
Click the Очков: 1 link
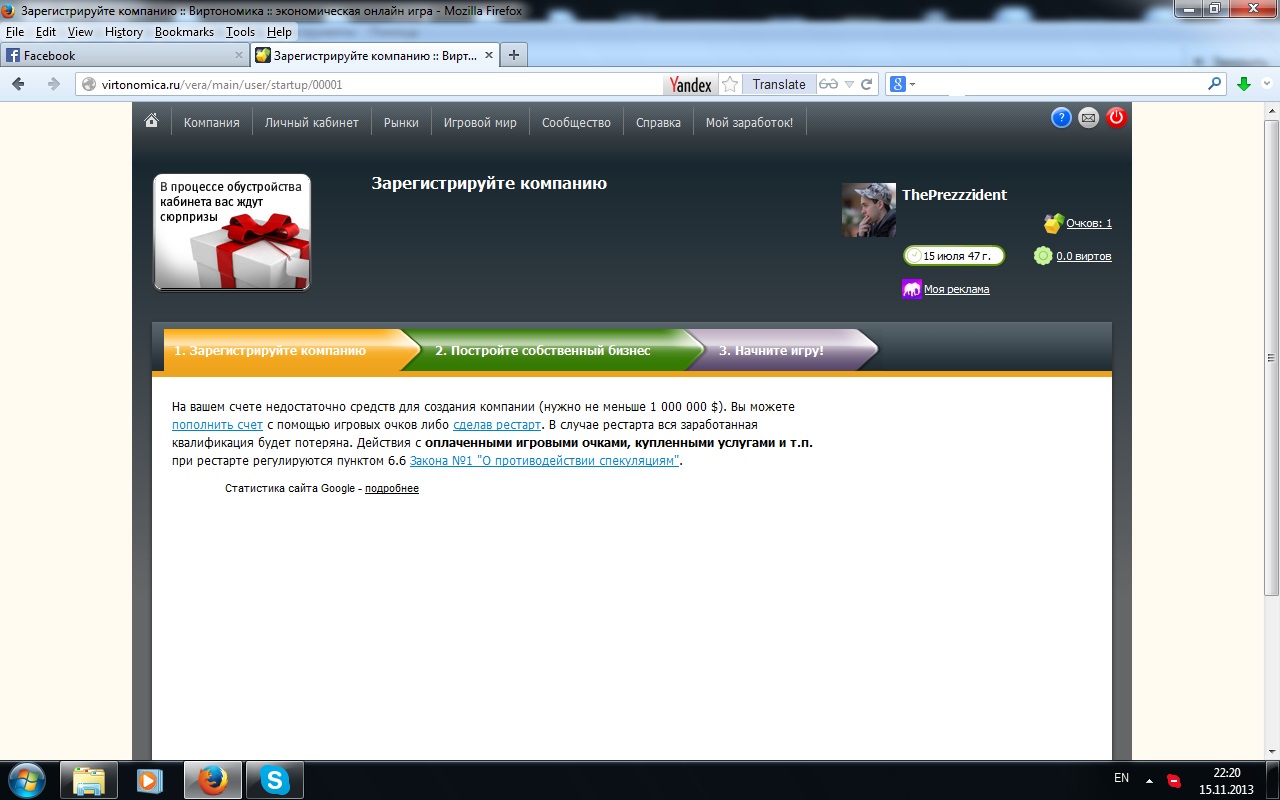(1089, 224)
